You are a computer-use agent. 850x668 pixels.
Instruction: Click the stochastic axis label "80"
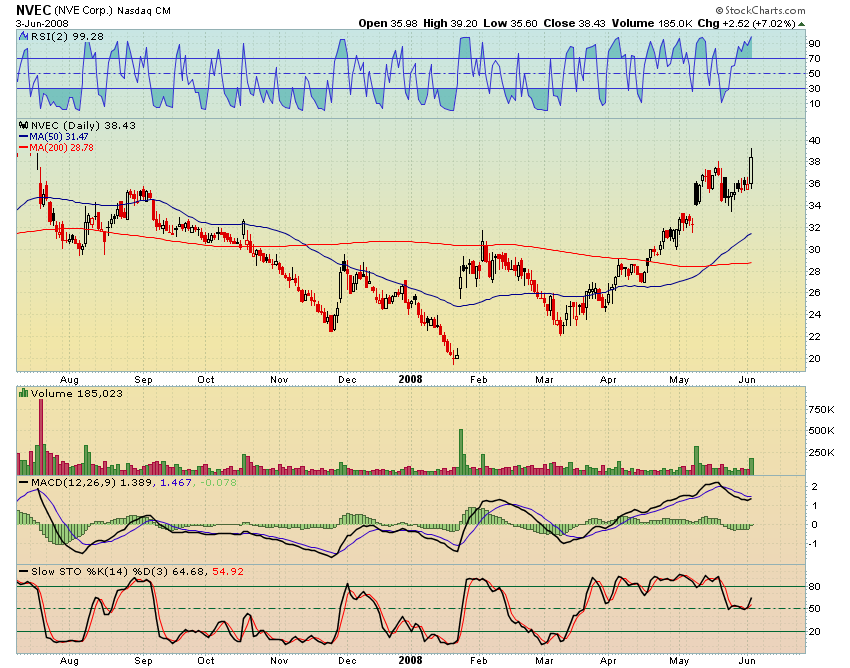pyautogui.click(x=814, y=587)
